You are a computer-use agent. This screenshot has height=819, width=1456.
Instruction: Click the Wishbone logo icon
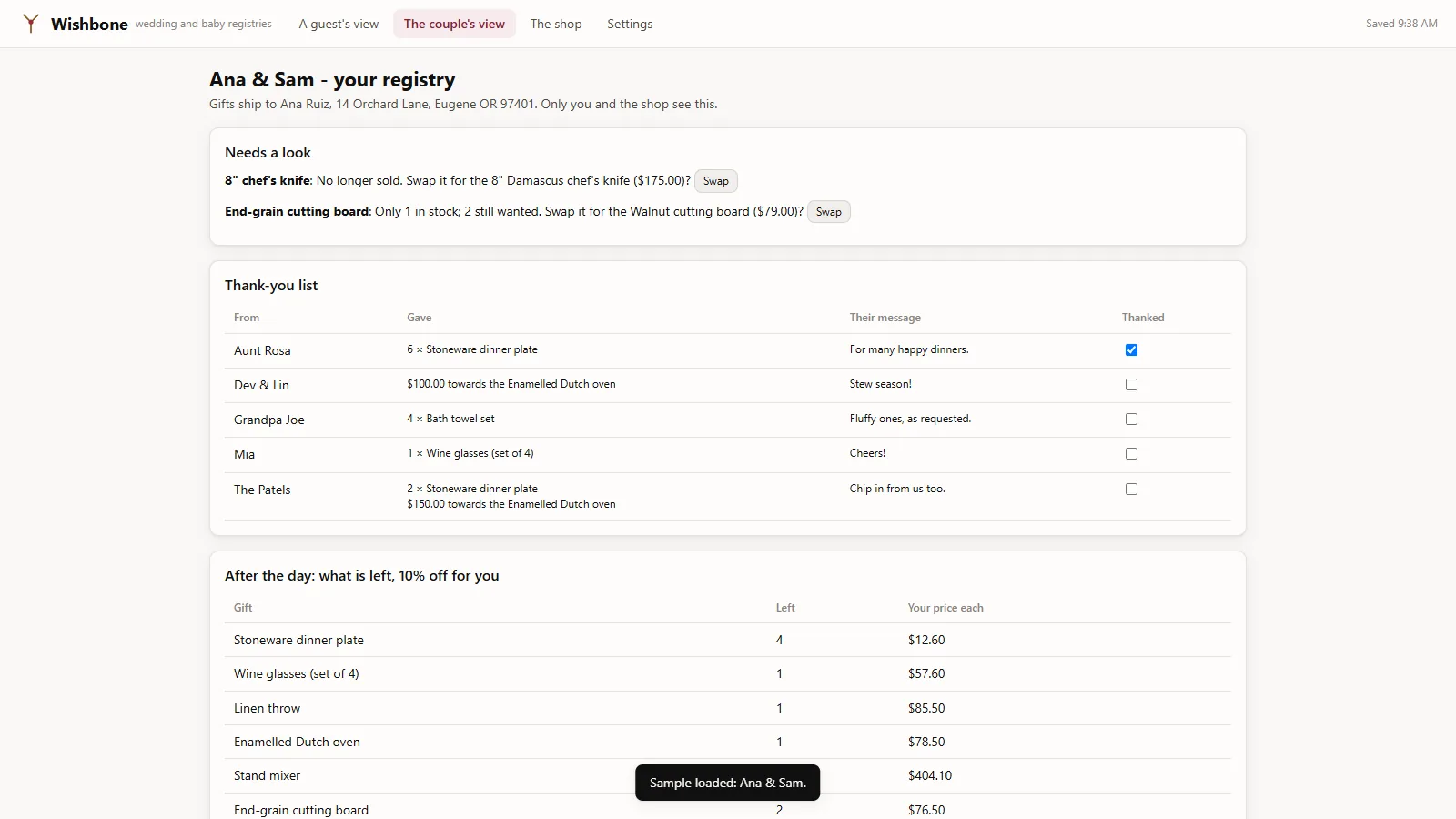[31, 24]
